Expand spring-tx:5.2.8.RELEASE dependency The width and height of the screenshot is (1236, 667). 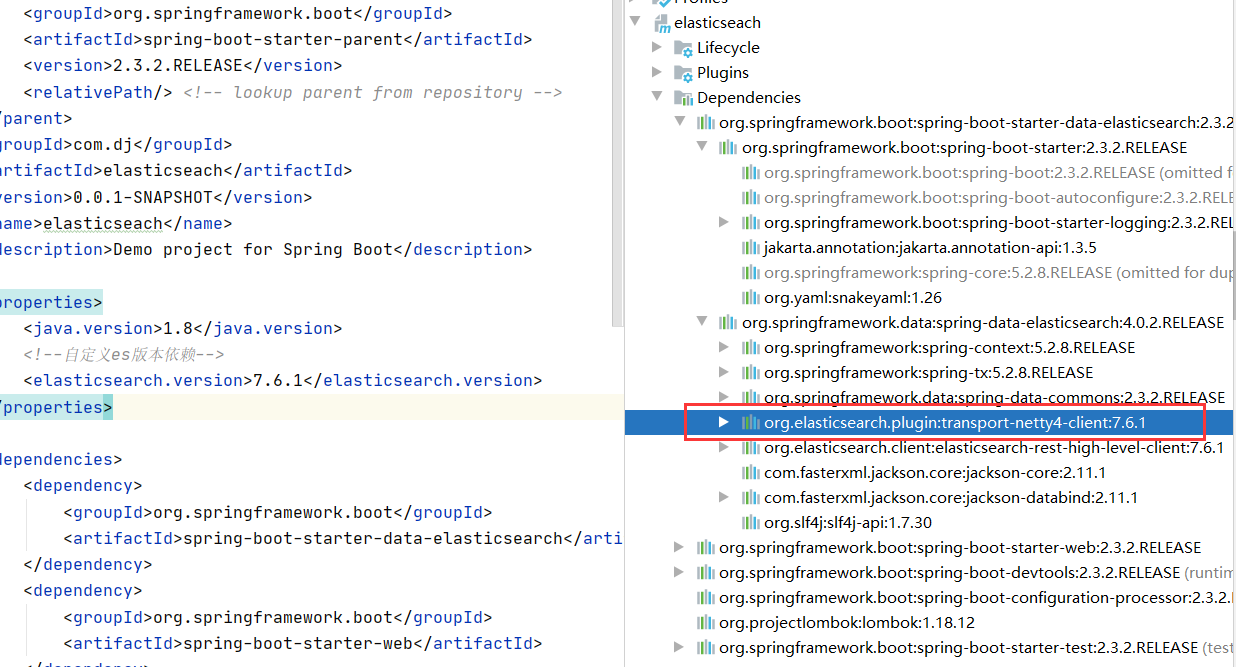point(724,372)
